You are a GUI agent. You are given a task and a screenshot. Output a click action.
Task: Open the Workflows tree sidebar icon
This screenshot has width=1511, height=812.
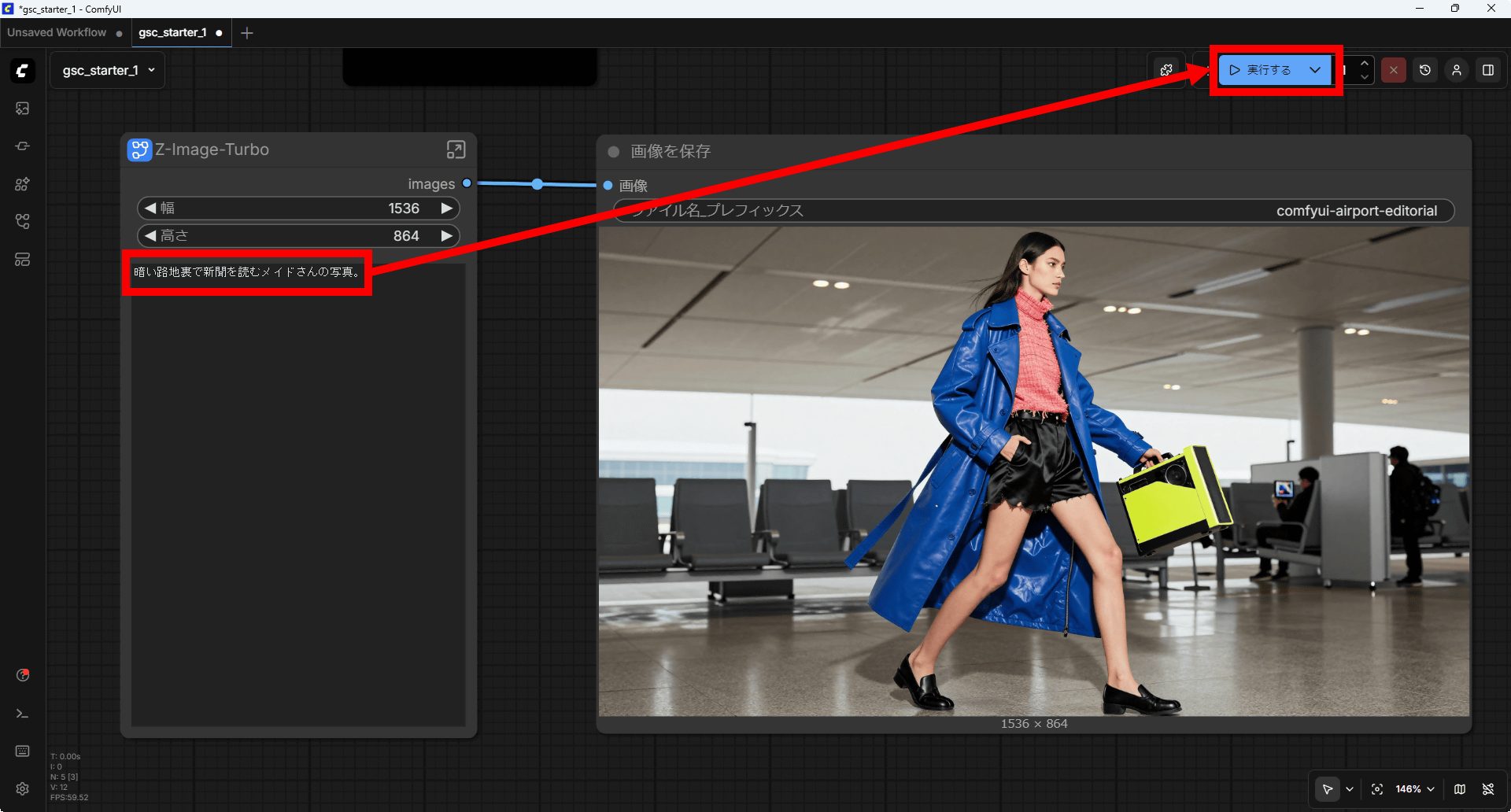[22, 222]
